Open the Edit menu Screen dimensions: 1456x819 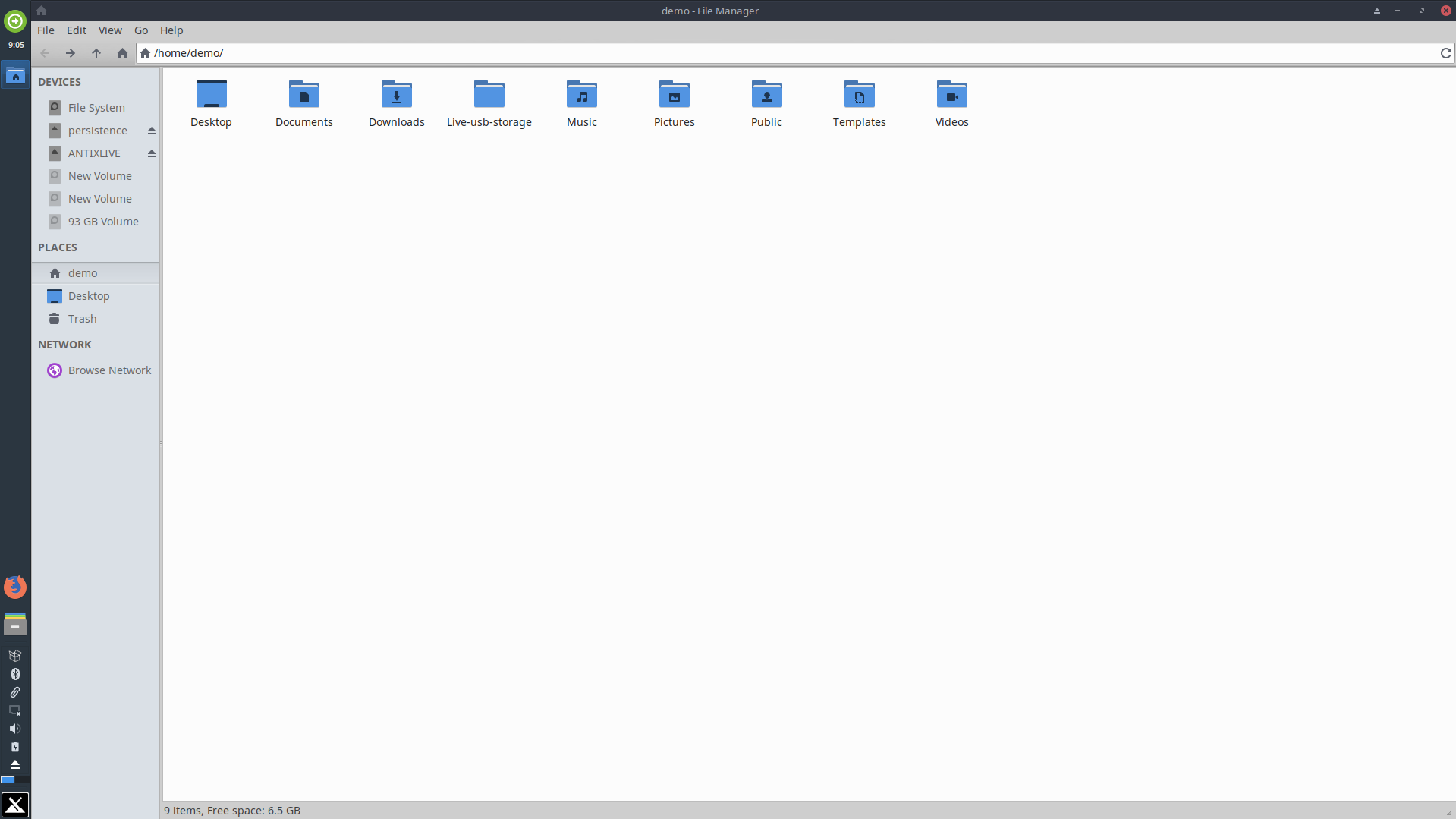tap(77, 30)
